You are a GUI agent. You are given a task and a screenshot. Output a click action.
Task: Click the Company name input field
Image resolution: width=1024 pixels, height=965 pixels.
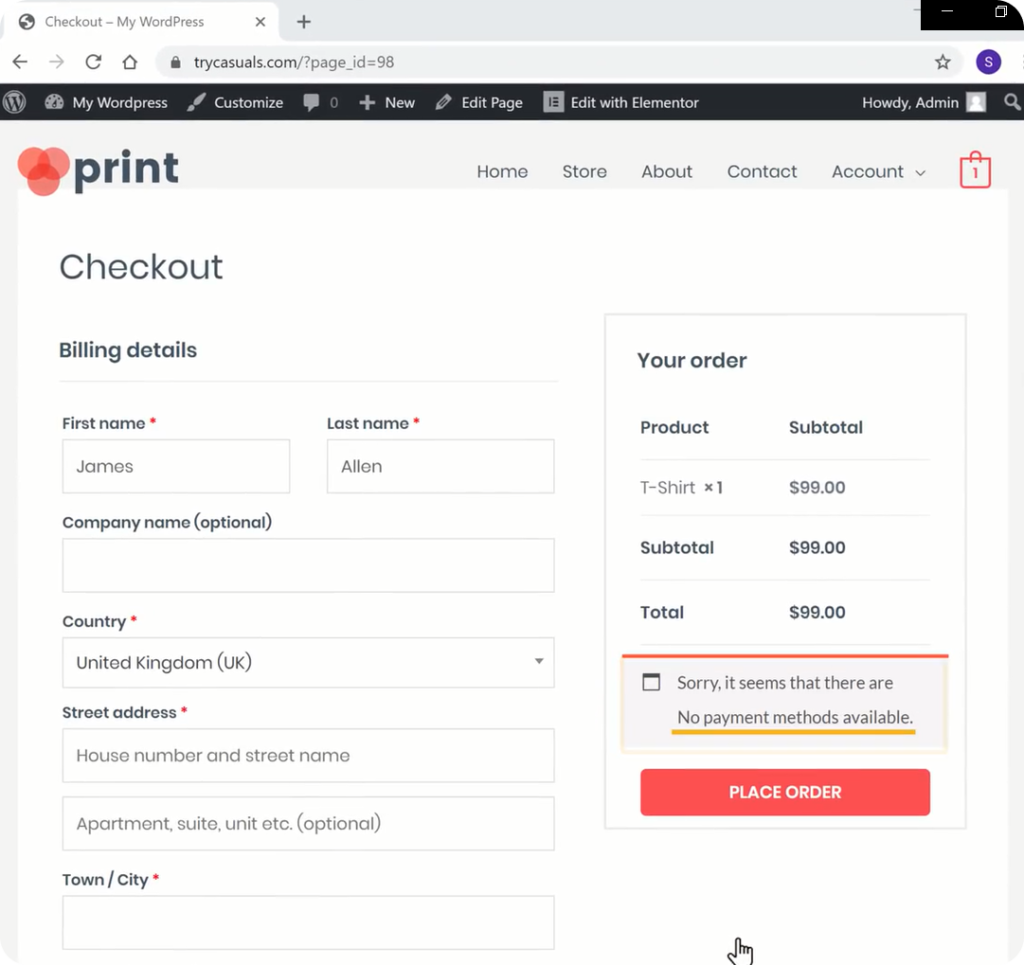pyautogui.click(x=308, y=565)
